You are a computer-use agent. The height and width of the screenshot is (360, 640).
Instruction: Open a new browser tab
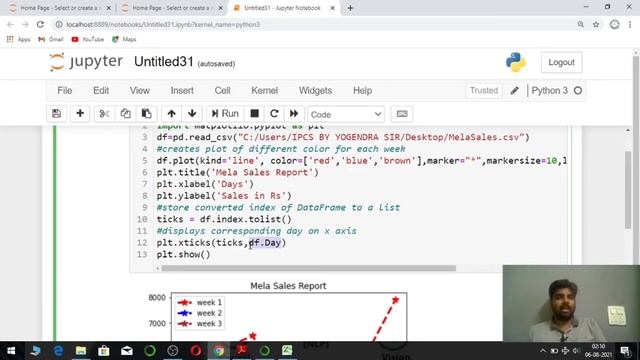[350, 8]
